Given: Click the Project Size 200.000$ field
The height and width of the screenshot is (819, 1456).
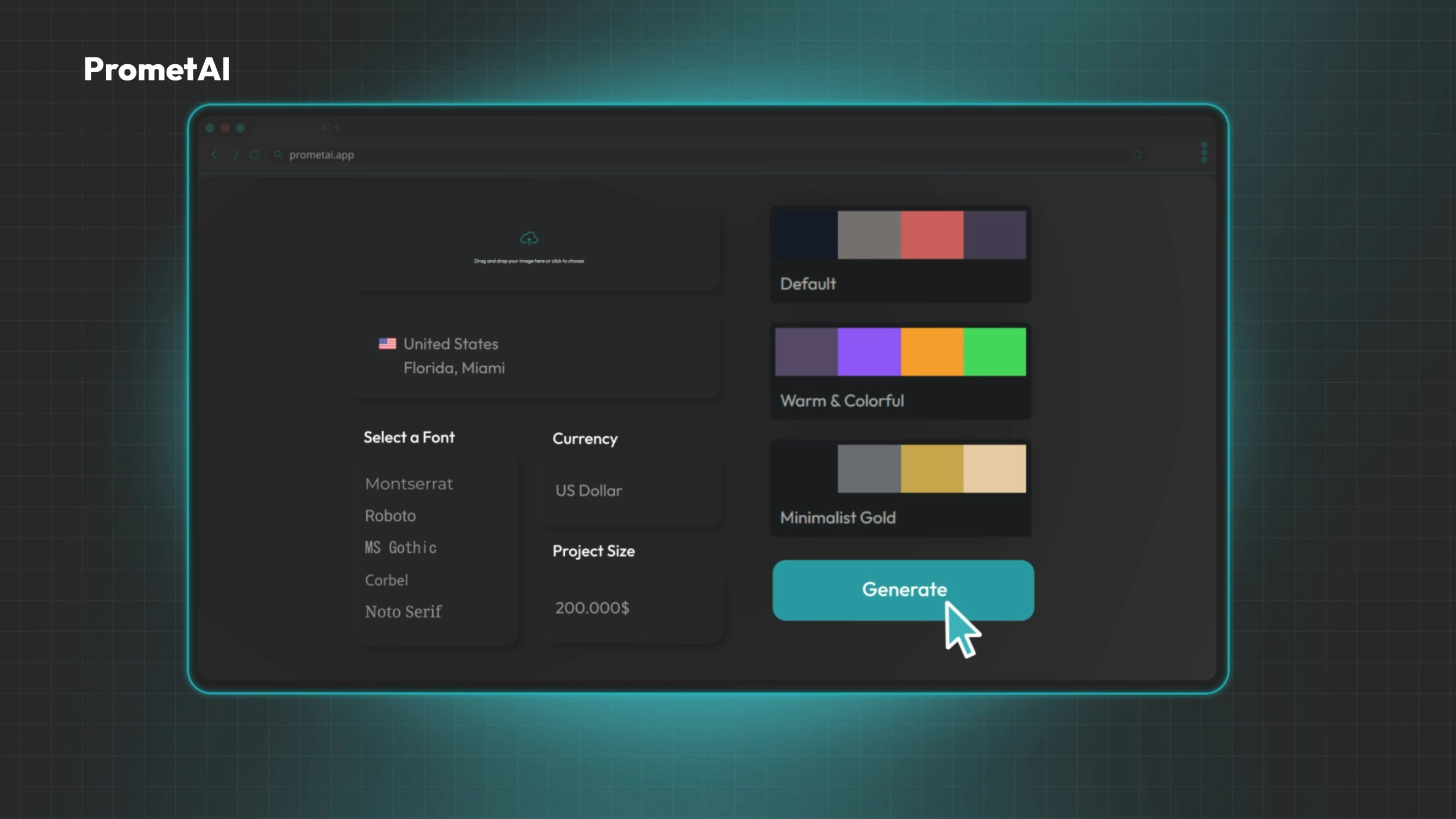Looking at the screenshot, I should (630, 608).
